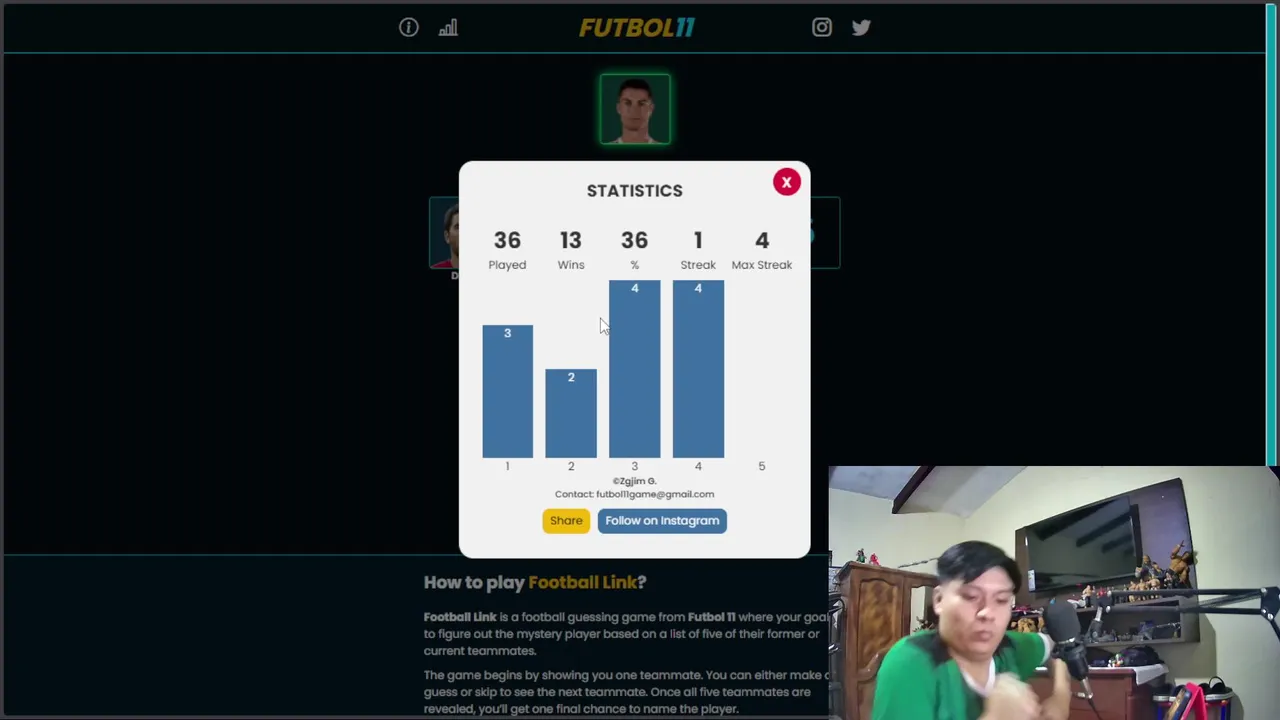
Task: Click the bar for guess 1
Action: pos(507,391)
